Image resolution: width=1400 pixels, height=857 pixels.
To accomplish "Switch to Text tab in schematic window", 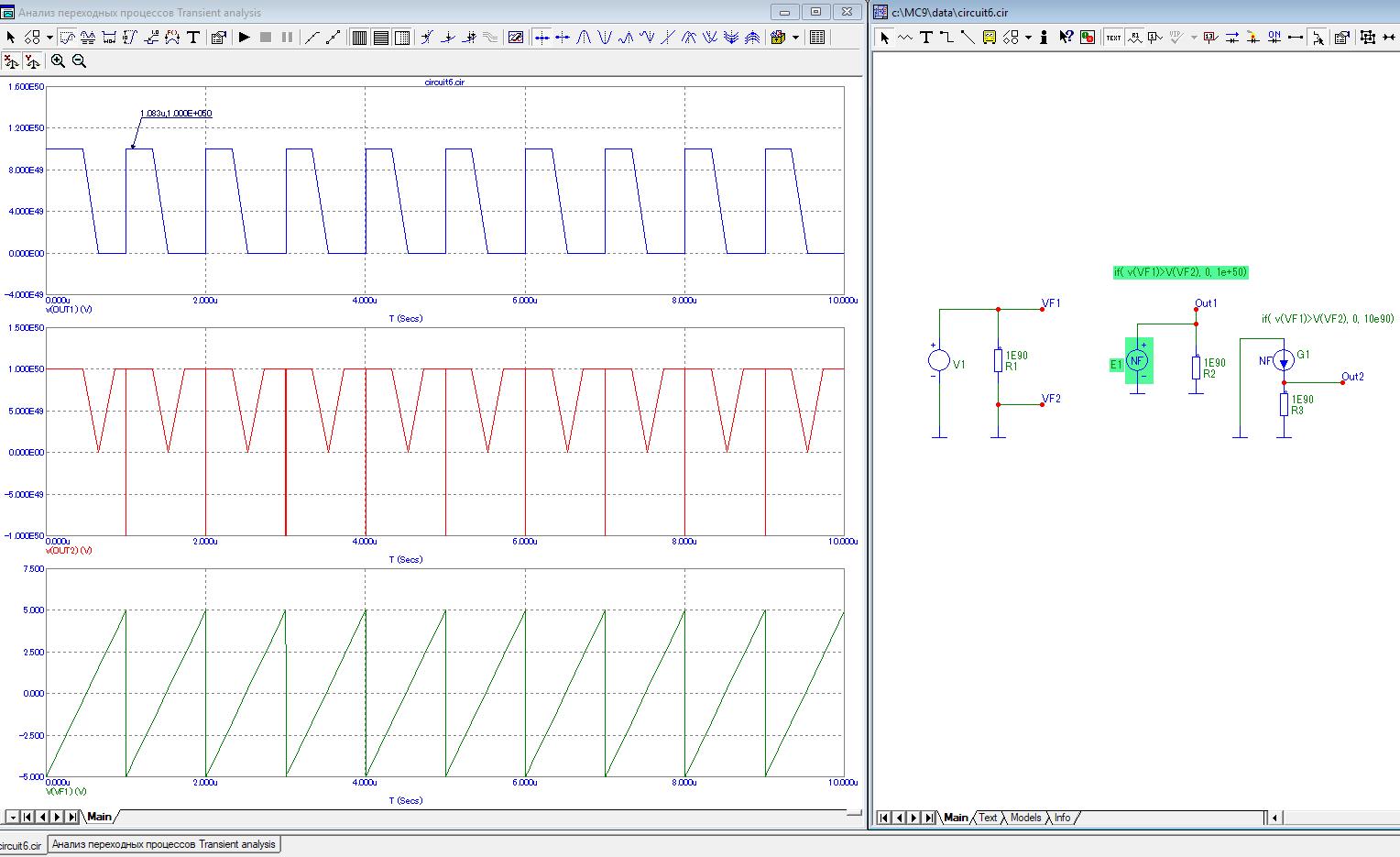I will (x=988, y=818).
